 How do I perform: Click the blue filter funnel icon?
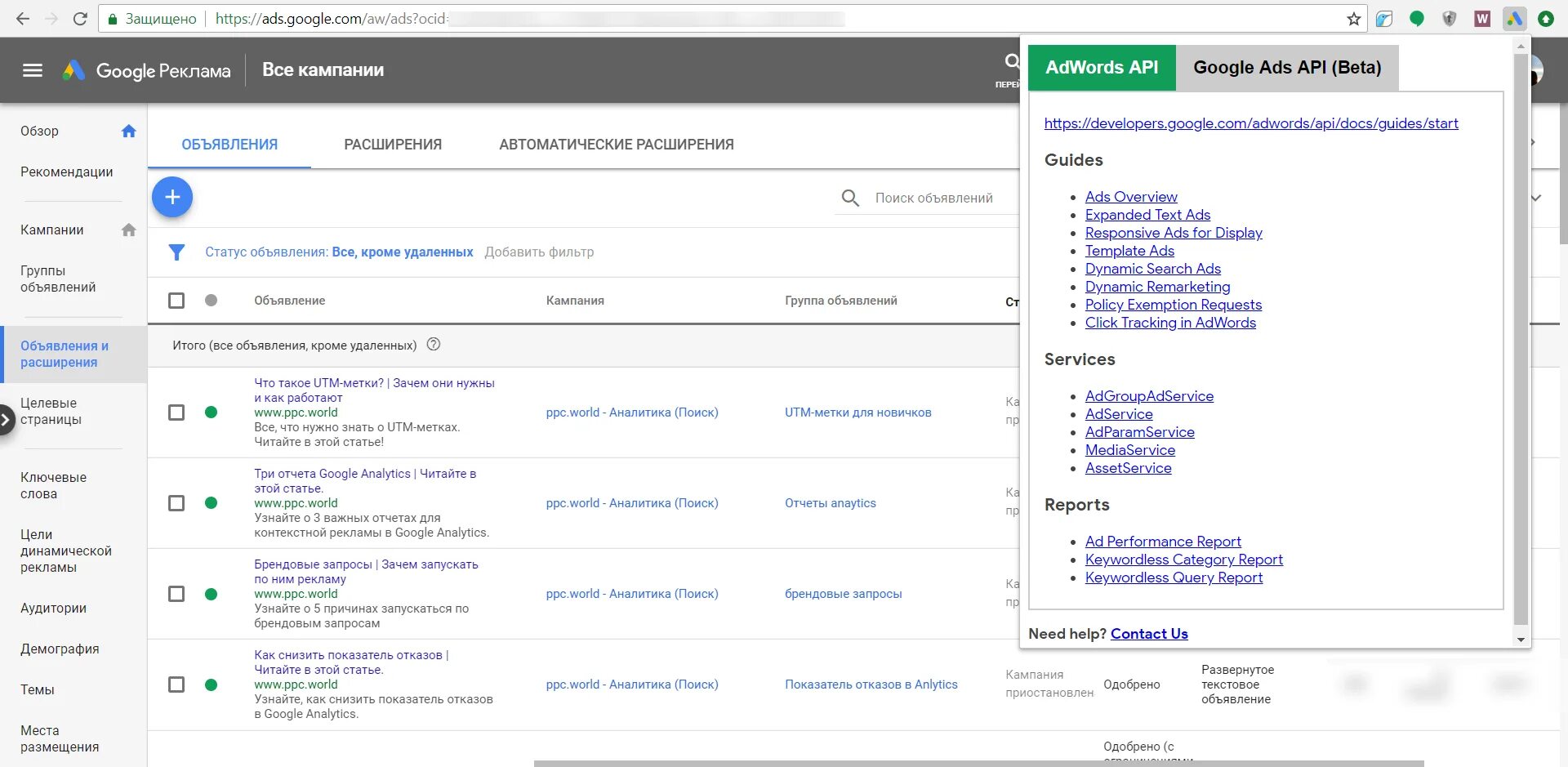tap(176, 252)
